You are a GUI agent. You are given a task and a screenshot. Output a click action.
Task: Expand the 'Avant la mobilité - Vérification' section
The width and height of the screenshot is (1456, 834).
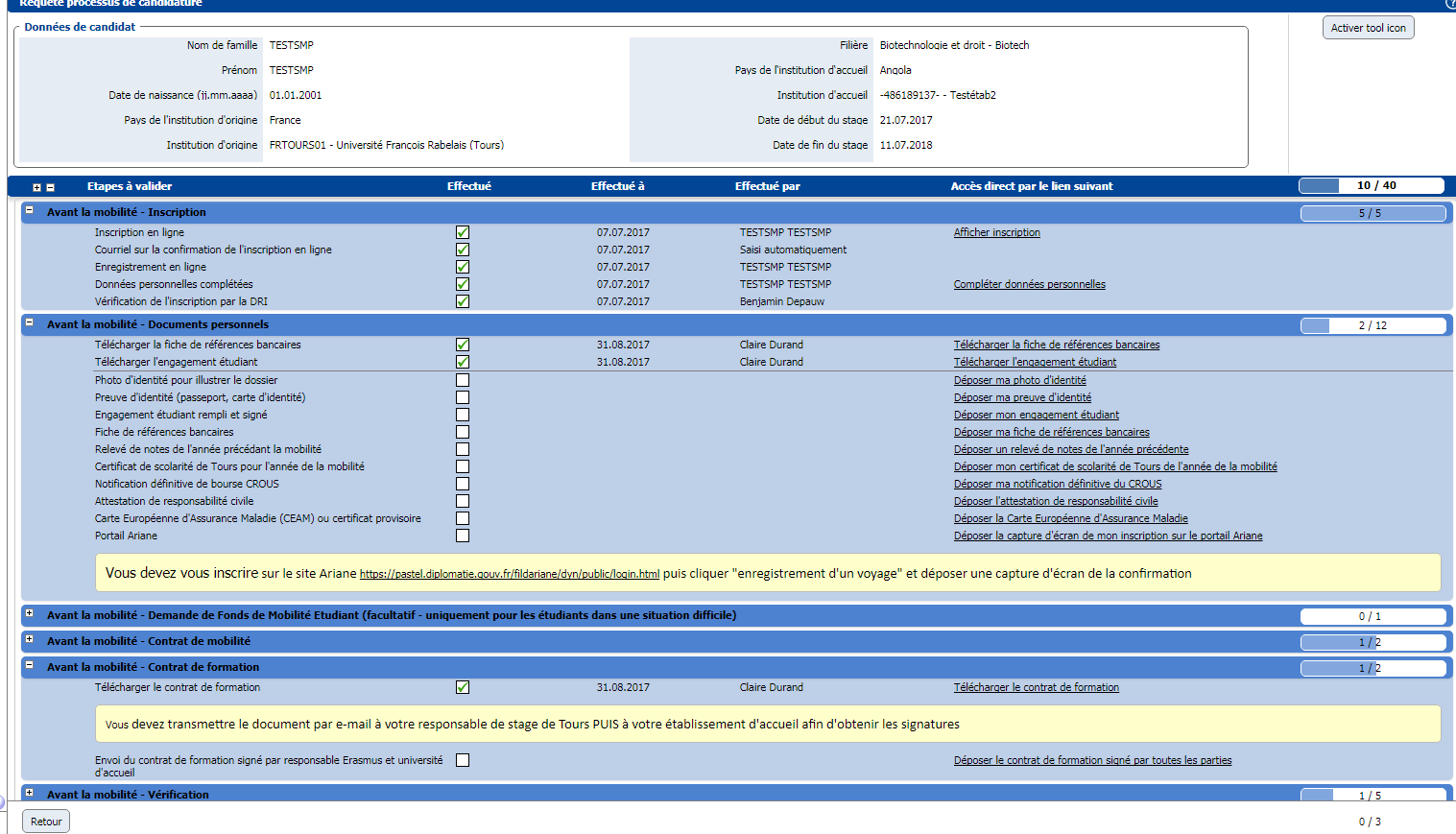[x=30, y=793]
